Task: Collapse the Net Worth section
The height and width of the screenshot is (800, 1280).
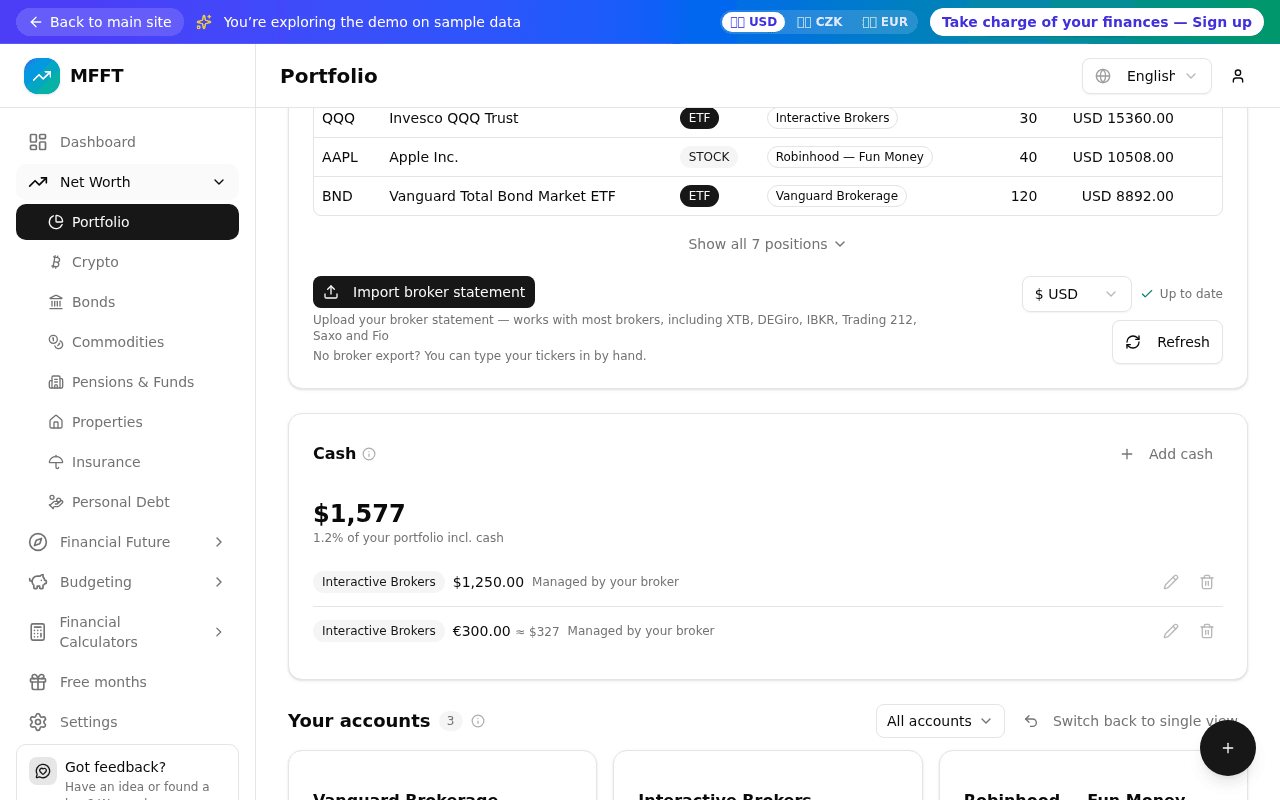Action: click(x=127, y=182)
